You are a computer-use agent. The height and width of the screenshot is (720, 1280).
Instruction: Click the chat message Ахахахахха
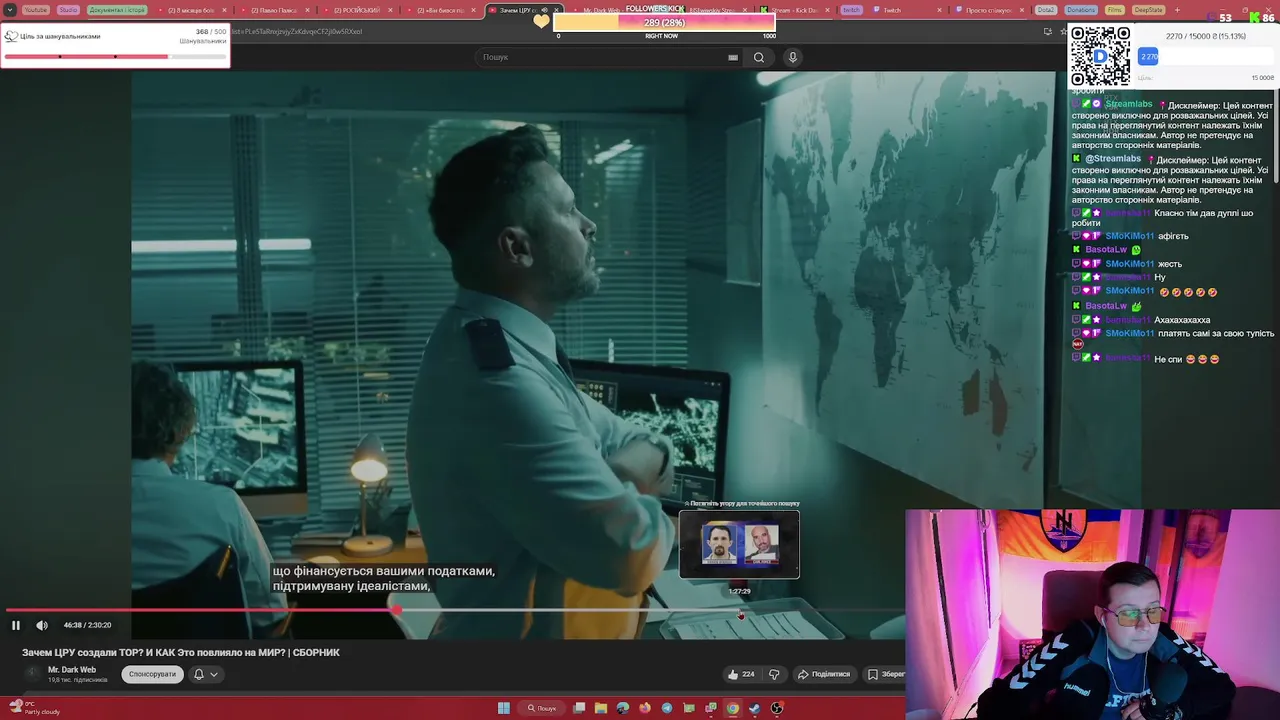(x=1182, y=320)
